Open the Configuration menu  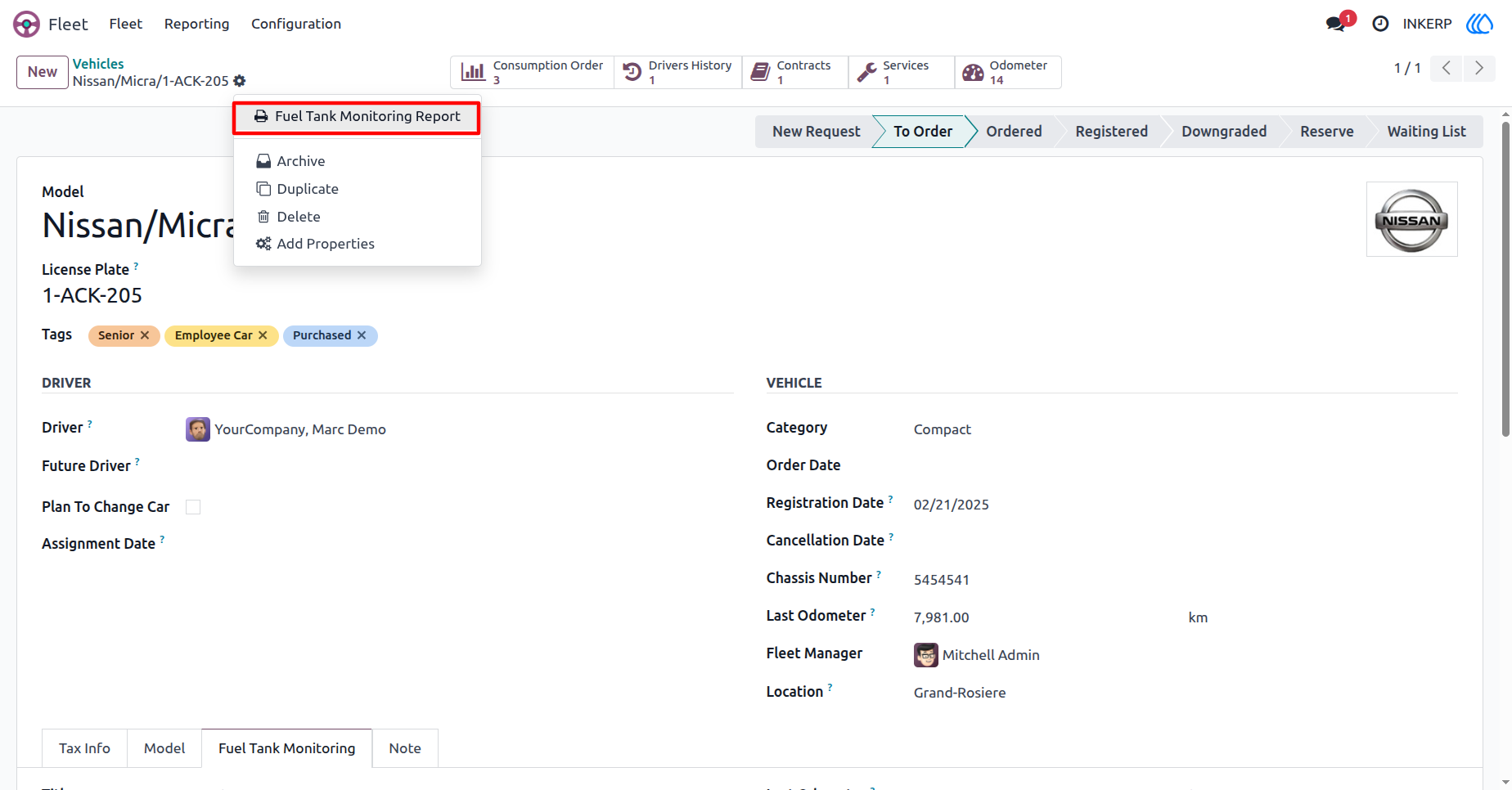point(296,24)
